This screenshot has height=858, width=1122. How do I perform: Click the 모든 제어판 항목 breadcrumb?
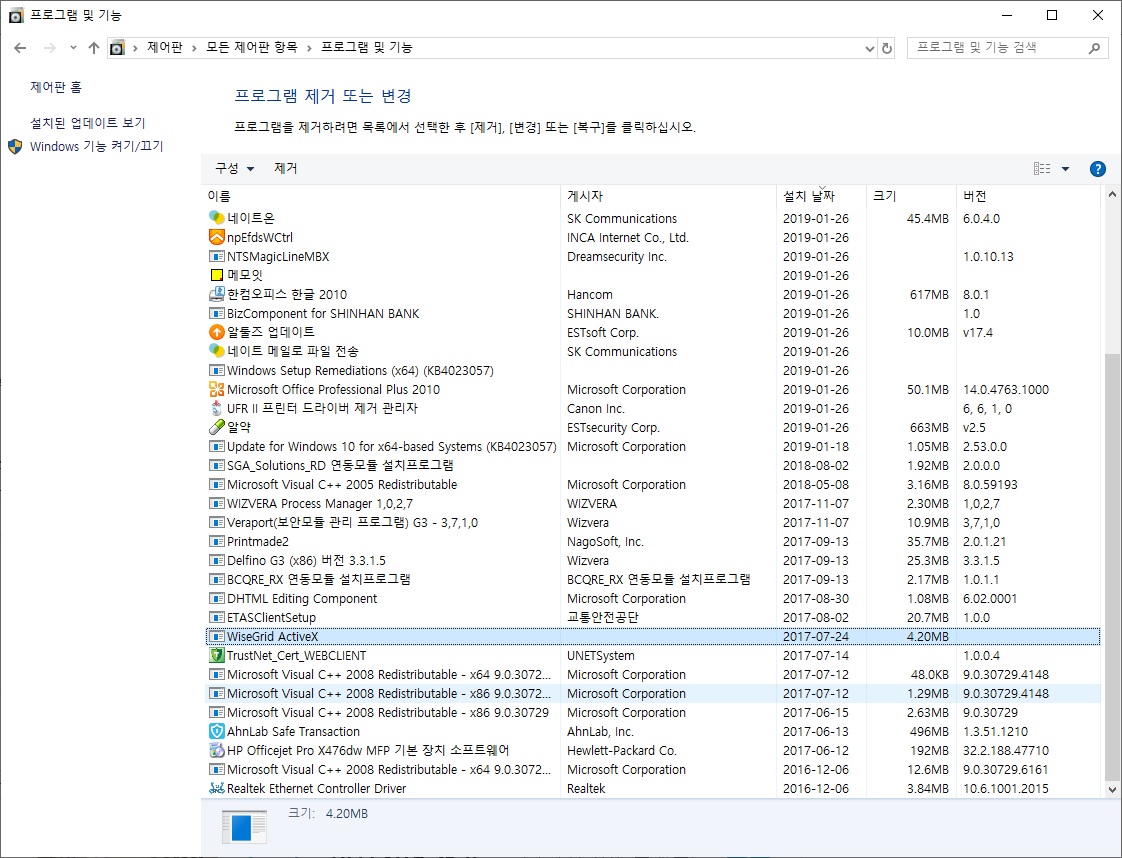(x=251, y=48)
